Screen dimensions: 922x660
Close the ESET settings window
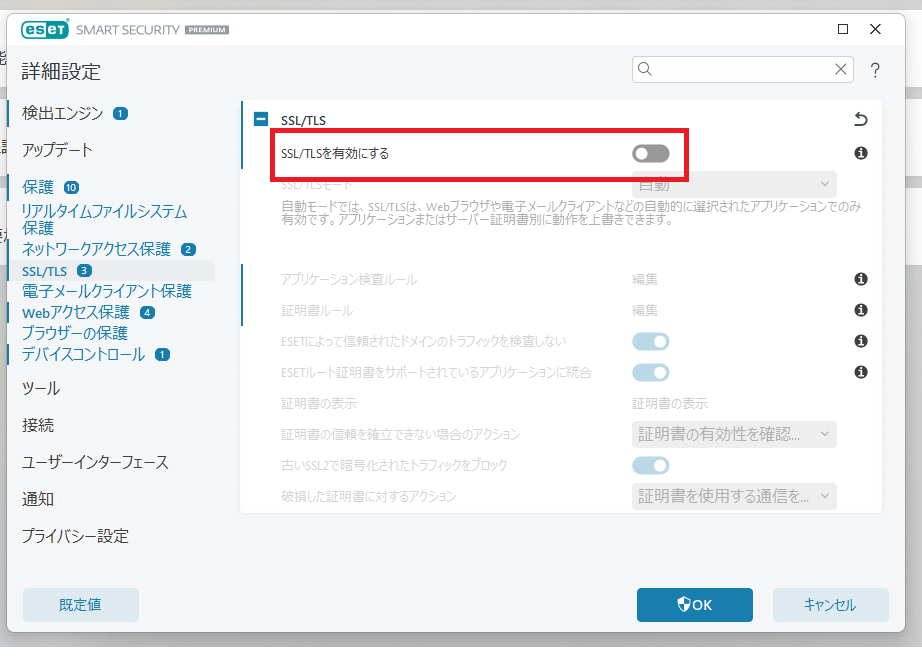click(x=875, y=29)
